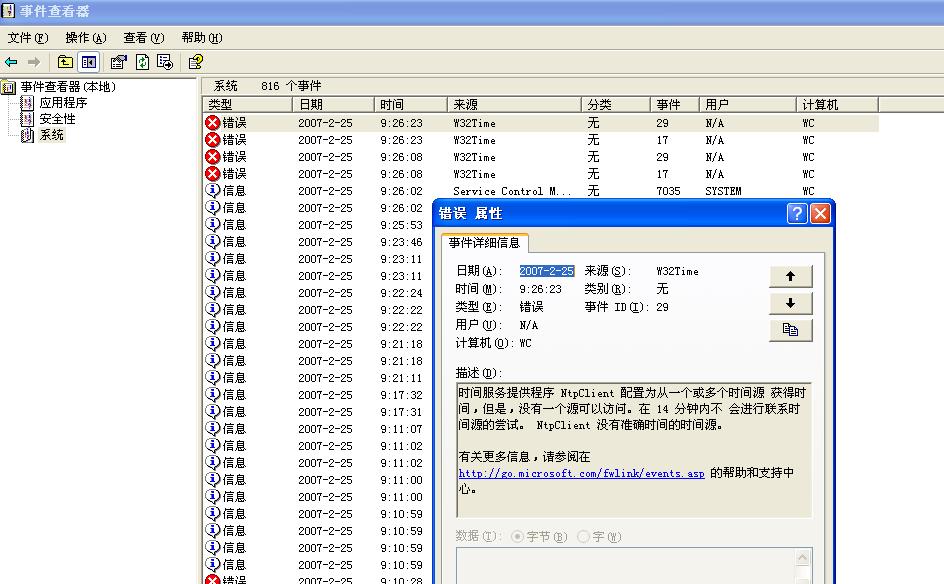Open the toolbar Help icon
This screenshot has height=584, width=944.
click(x=196, y=62)
